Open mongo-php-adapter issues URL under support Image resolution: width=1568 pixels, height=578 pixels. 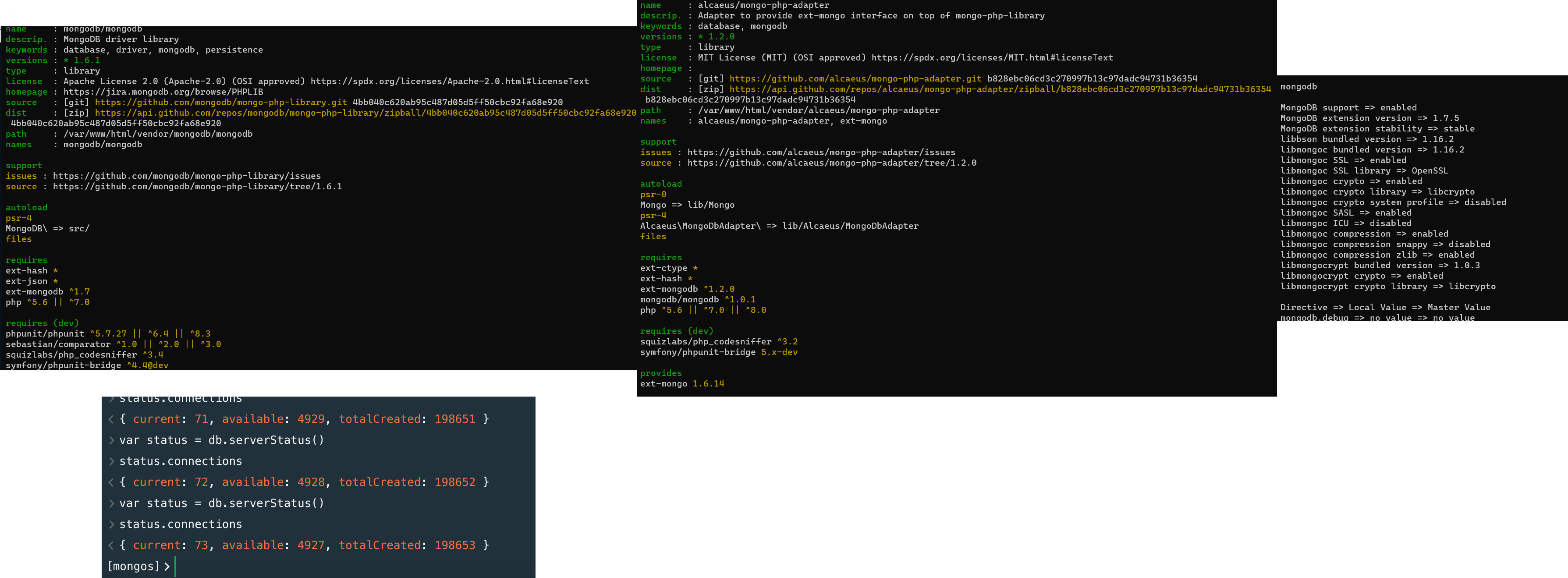click(820, 152)
